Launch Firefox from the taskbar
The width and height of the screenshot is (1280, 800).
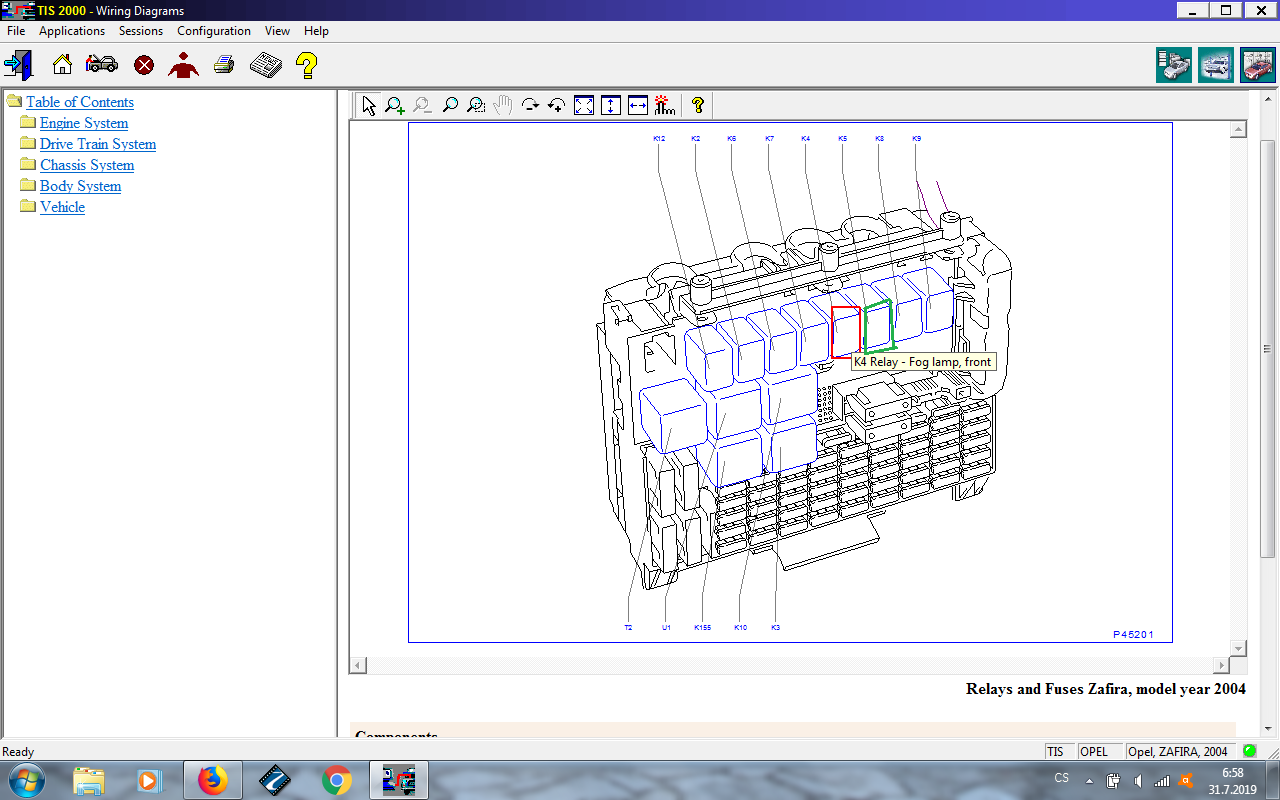(212, 779)
